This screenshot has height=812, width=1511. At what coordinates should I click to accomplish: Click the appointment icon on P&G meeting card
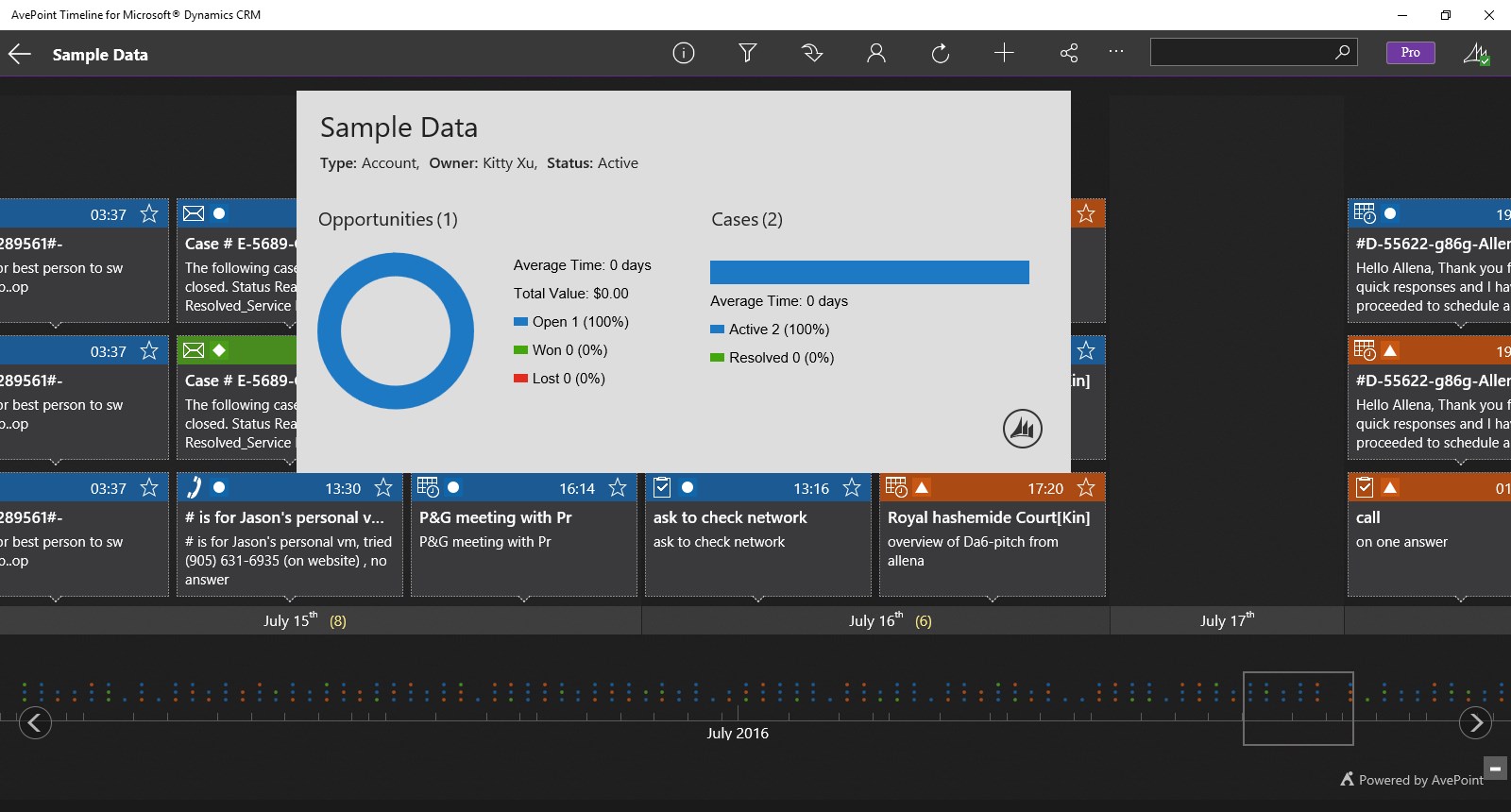(428, 487)
